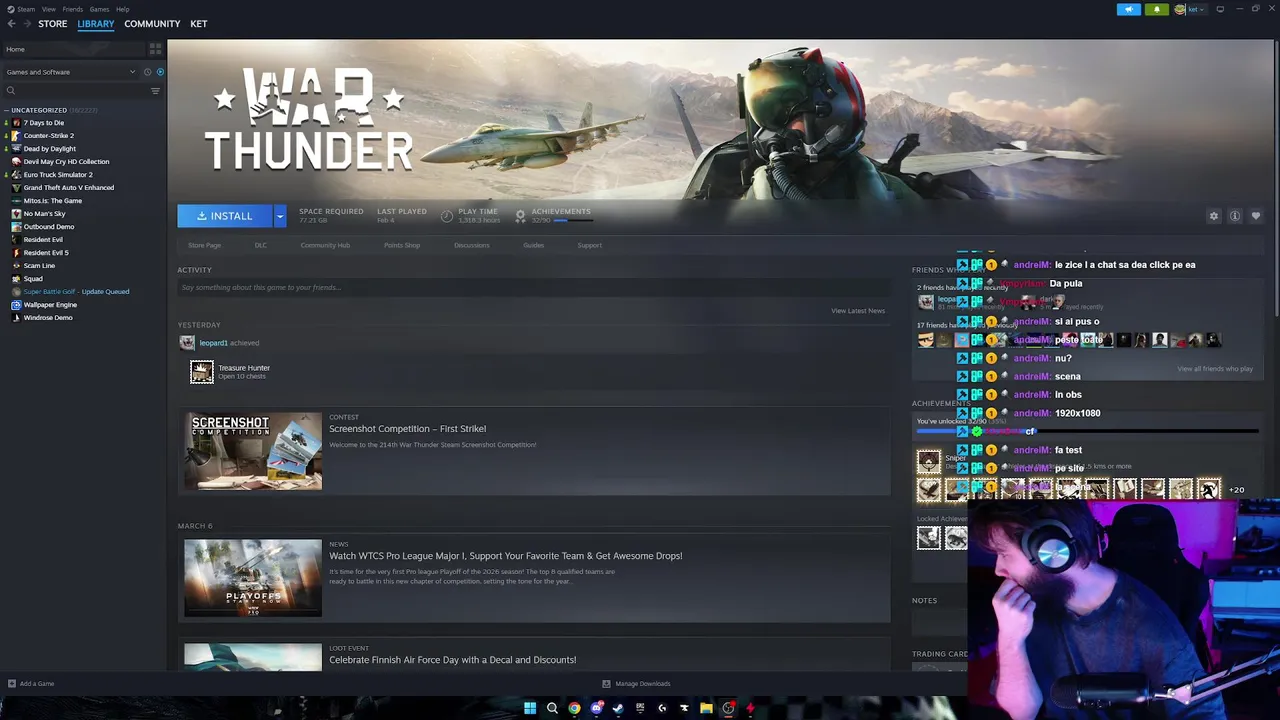
Task: Open Windows Start menu
Action: click(530, 708)
